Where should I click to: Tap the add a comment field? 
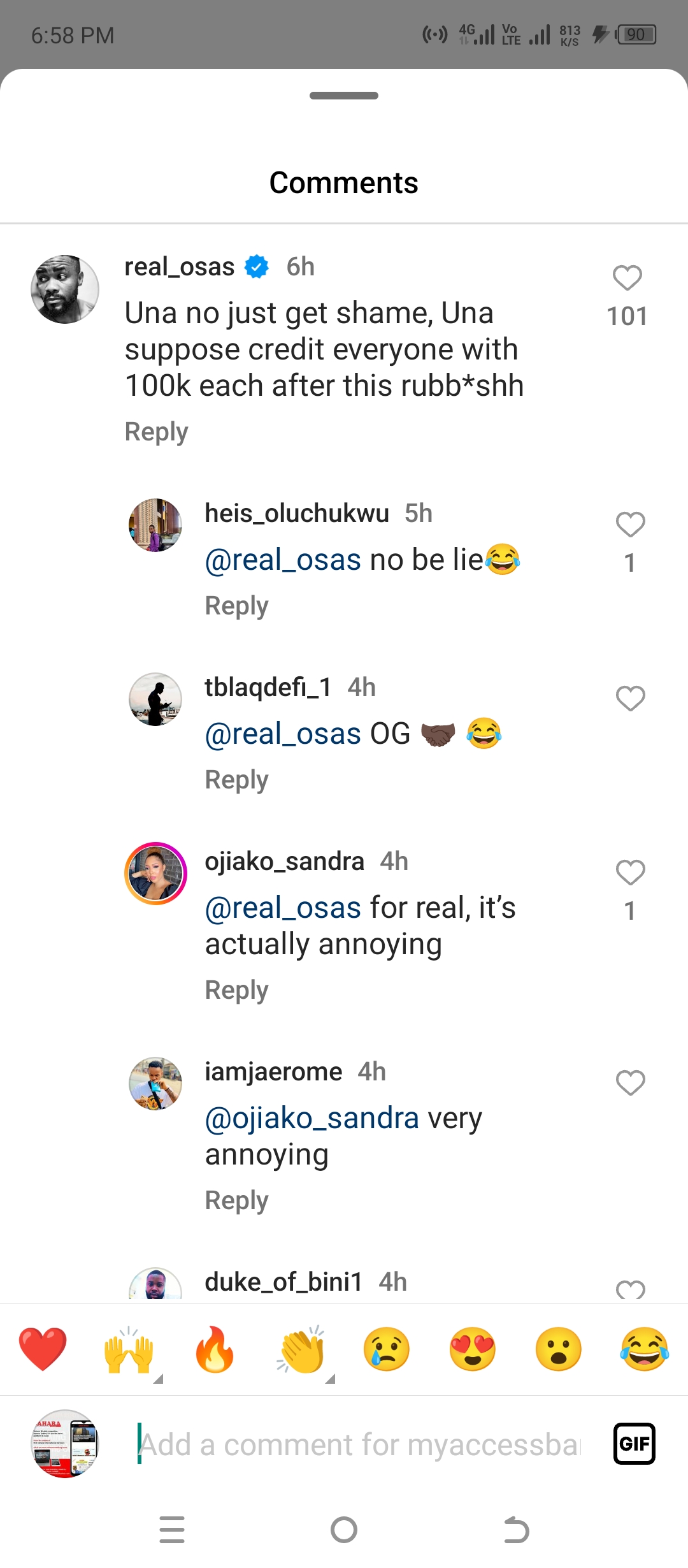point(360,1444)
